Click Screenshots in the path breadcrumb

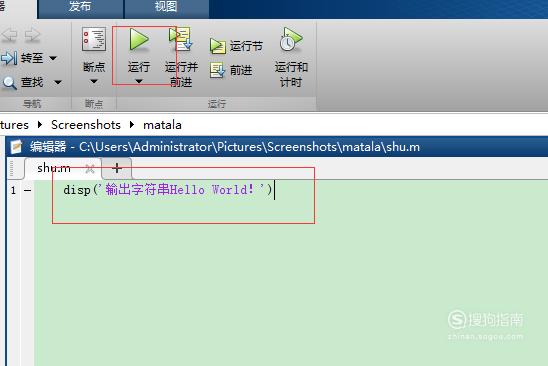click(x=86, y=125)
